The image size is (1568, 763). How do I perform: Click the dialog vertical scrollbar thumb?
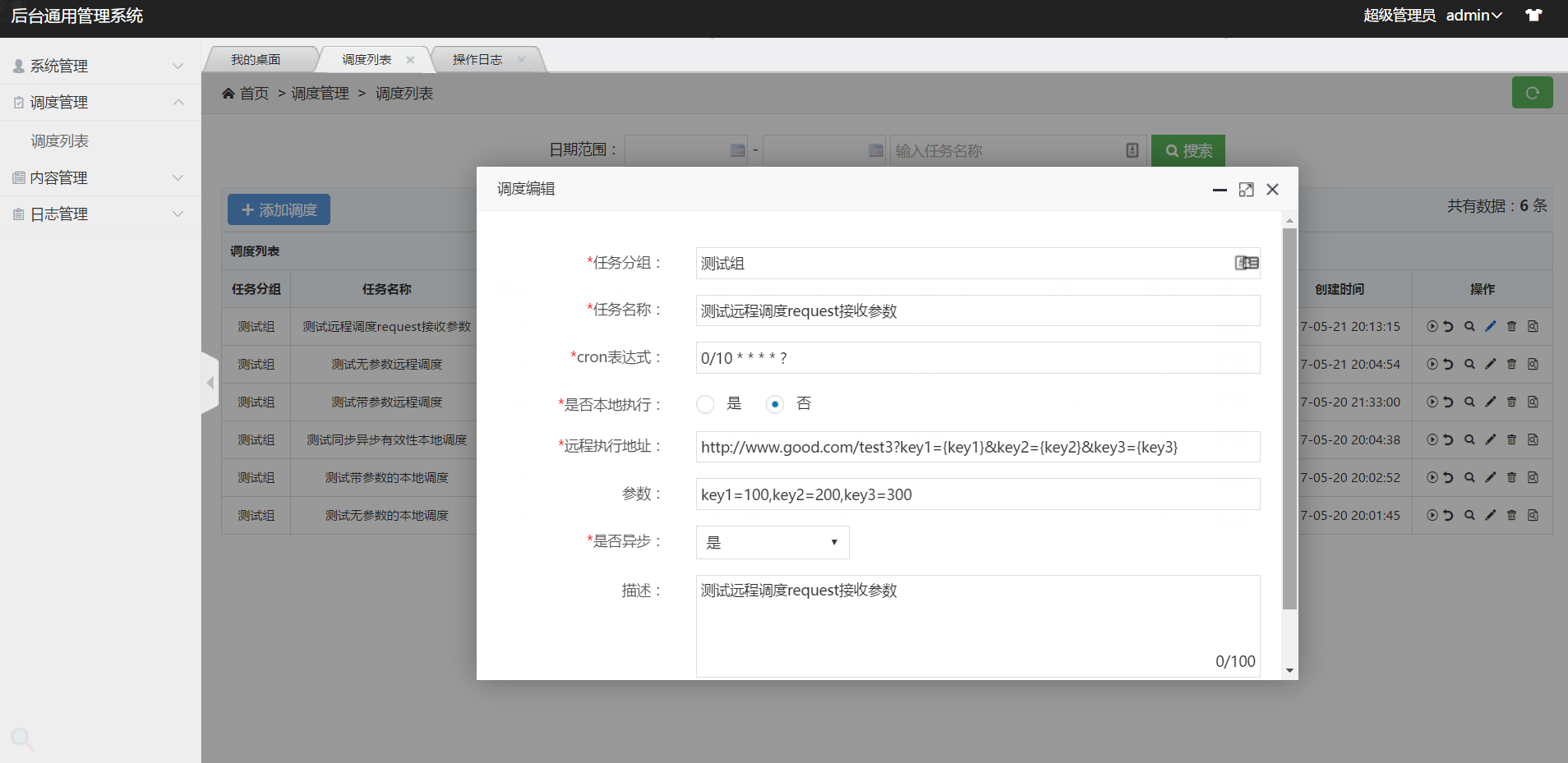(1289, 419)
